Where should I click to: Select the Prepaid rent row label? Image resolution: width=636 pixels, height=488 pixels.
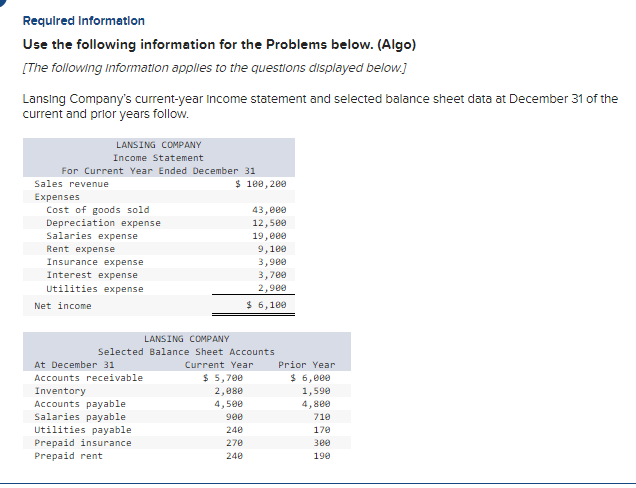(x=69, y=456)
